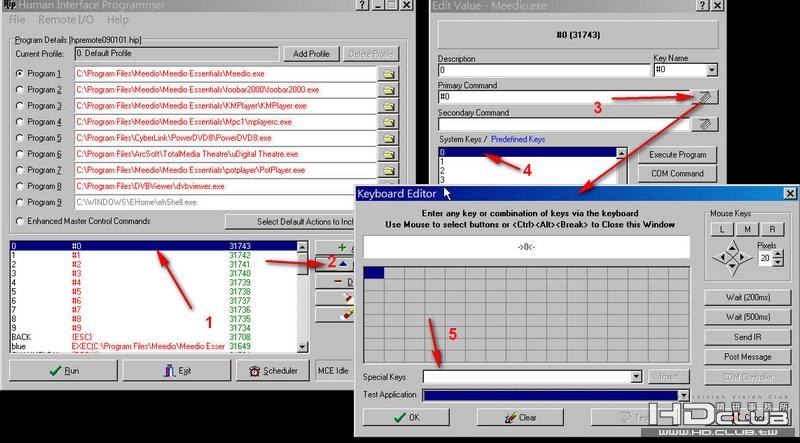Browse folder for Program 1 Meedio.exe path
This screenshot has height=443, width=800.
(389, 74)
